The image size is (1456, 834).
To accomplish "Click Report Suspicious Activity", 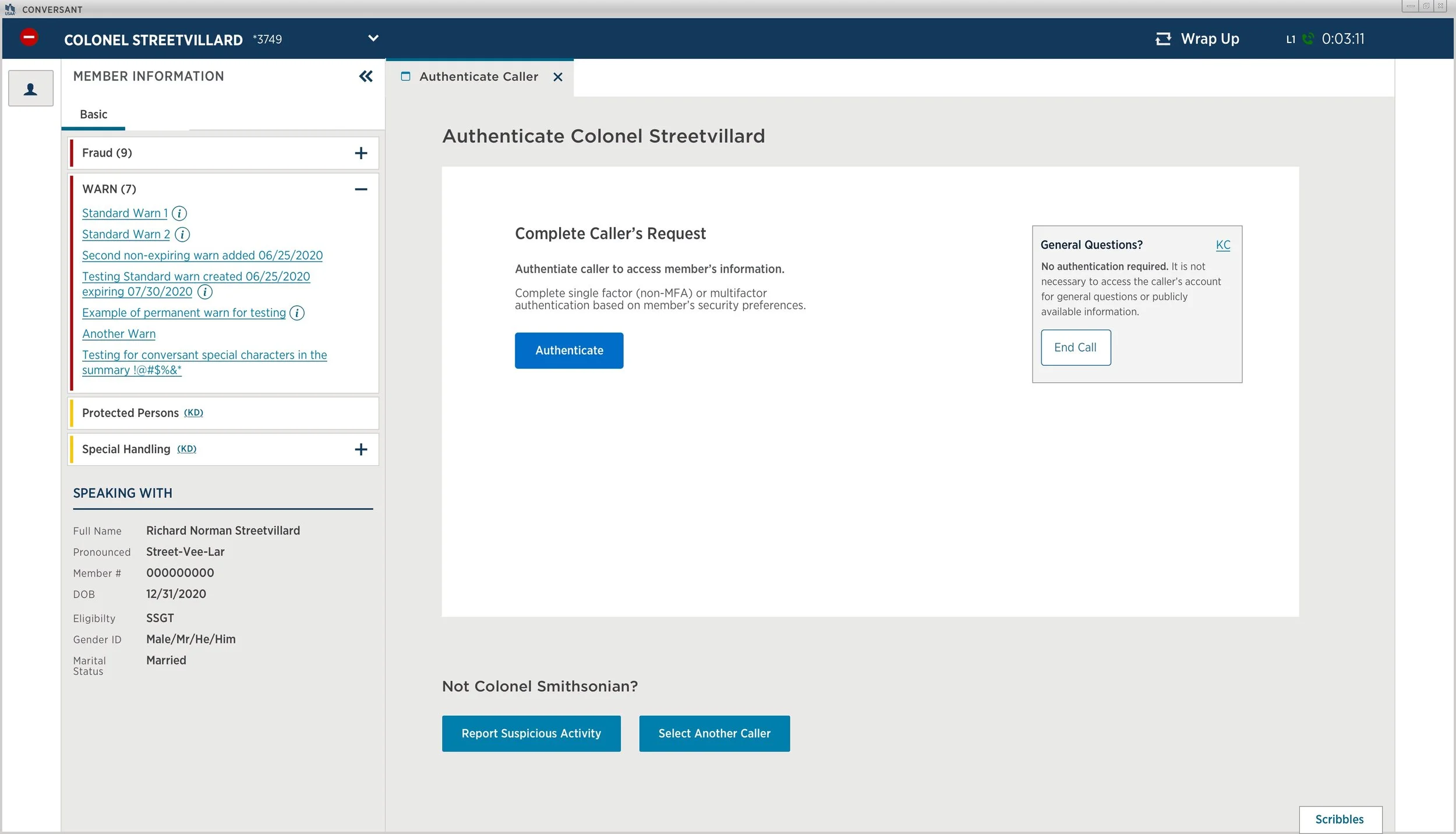I will coord(531,733).
